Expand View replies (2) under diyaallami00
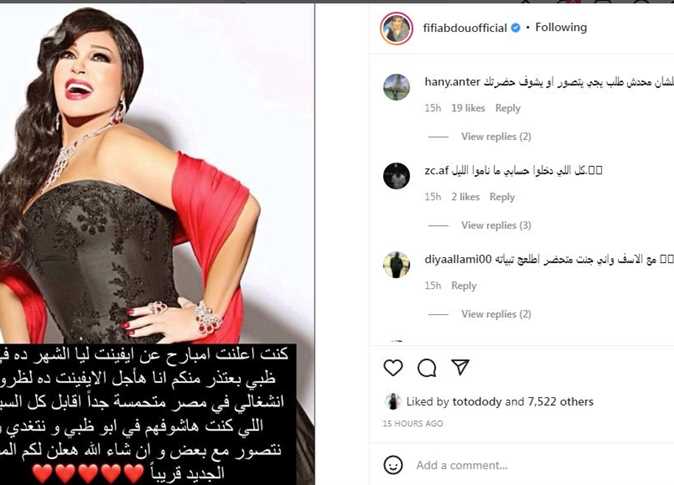This screenshot has width=674, height=485. click(x=496, y=314)
